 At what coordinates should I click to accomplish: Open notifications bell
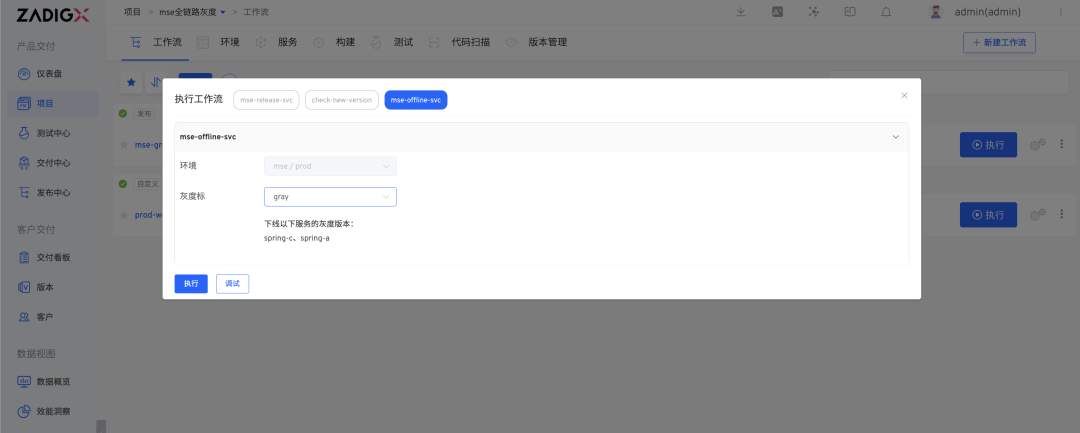(x=886, y=12)
